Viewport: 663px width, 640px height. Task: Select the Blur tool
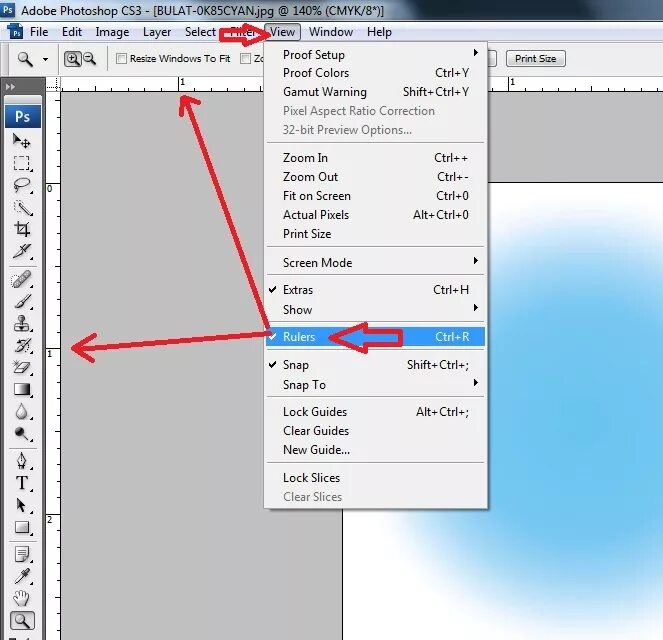click(22, 411)
